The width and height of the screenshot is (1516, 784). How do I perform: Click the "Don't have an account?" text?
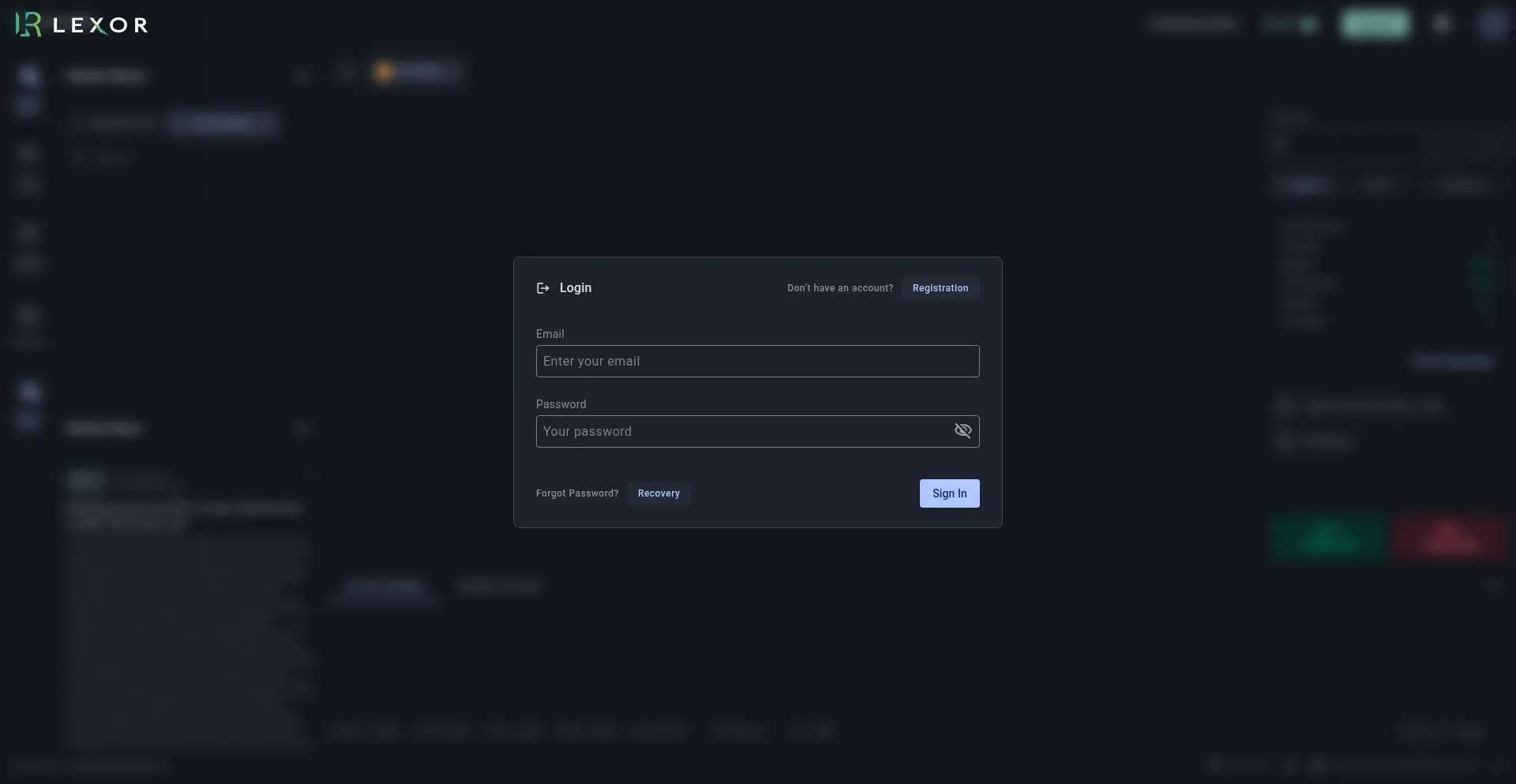(840, 288)
